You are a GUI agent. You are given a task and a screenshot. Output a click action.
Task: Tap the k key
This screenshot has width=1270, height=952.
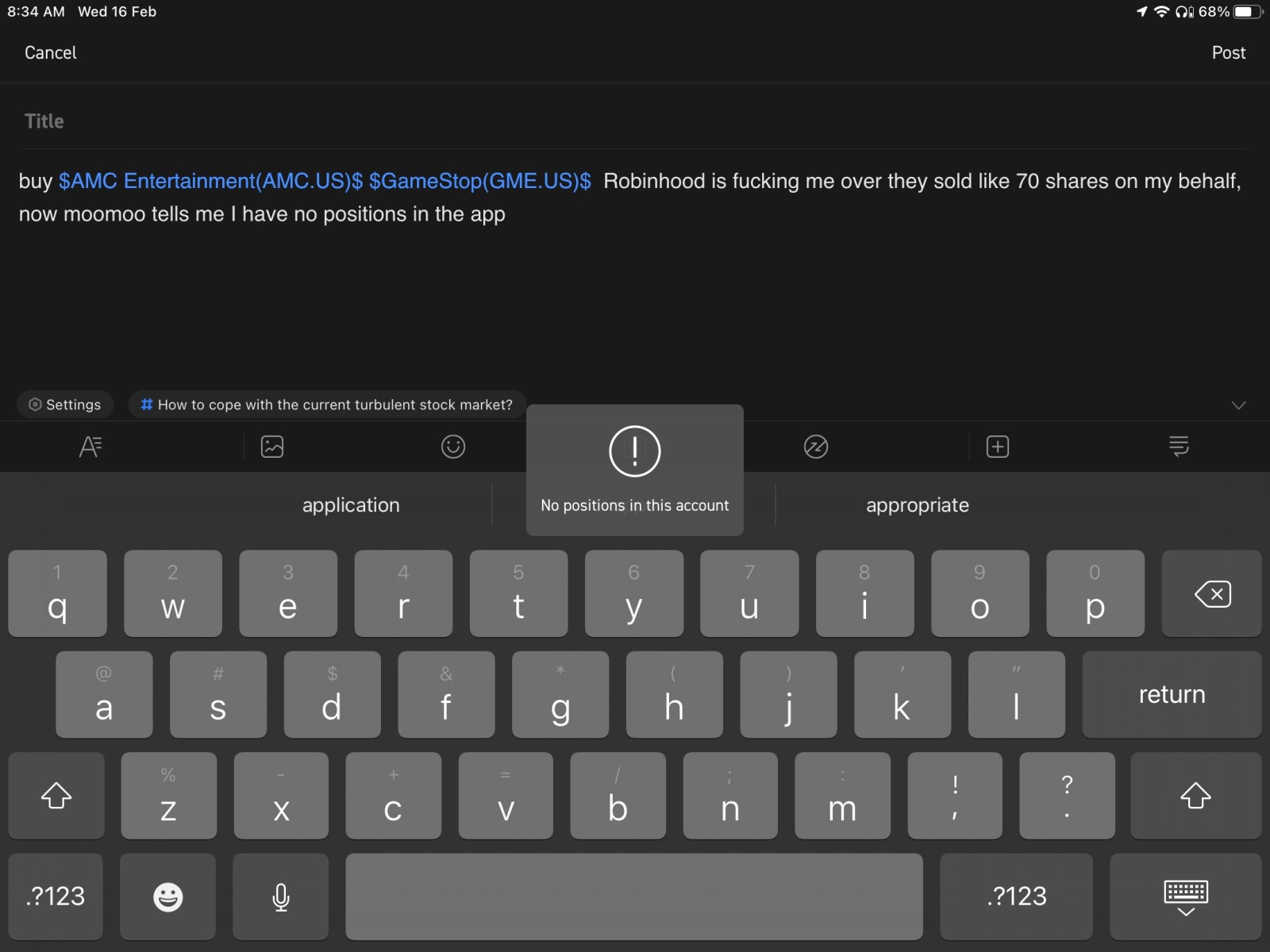tap(902, 694)
